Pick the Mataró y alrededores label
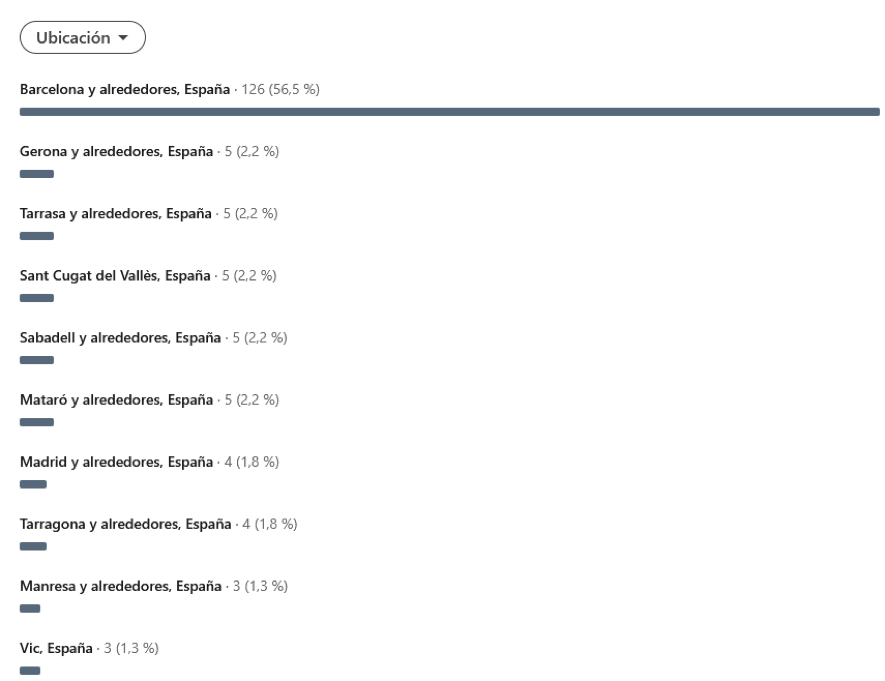 click(x=116, y=400)
